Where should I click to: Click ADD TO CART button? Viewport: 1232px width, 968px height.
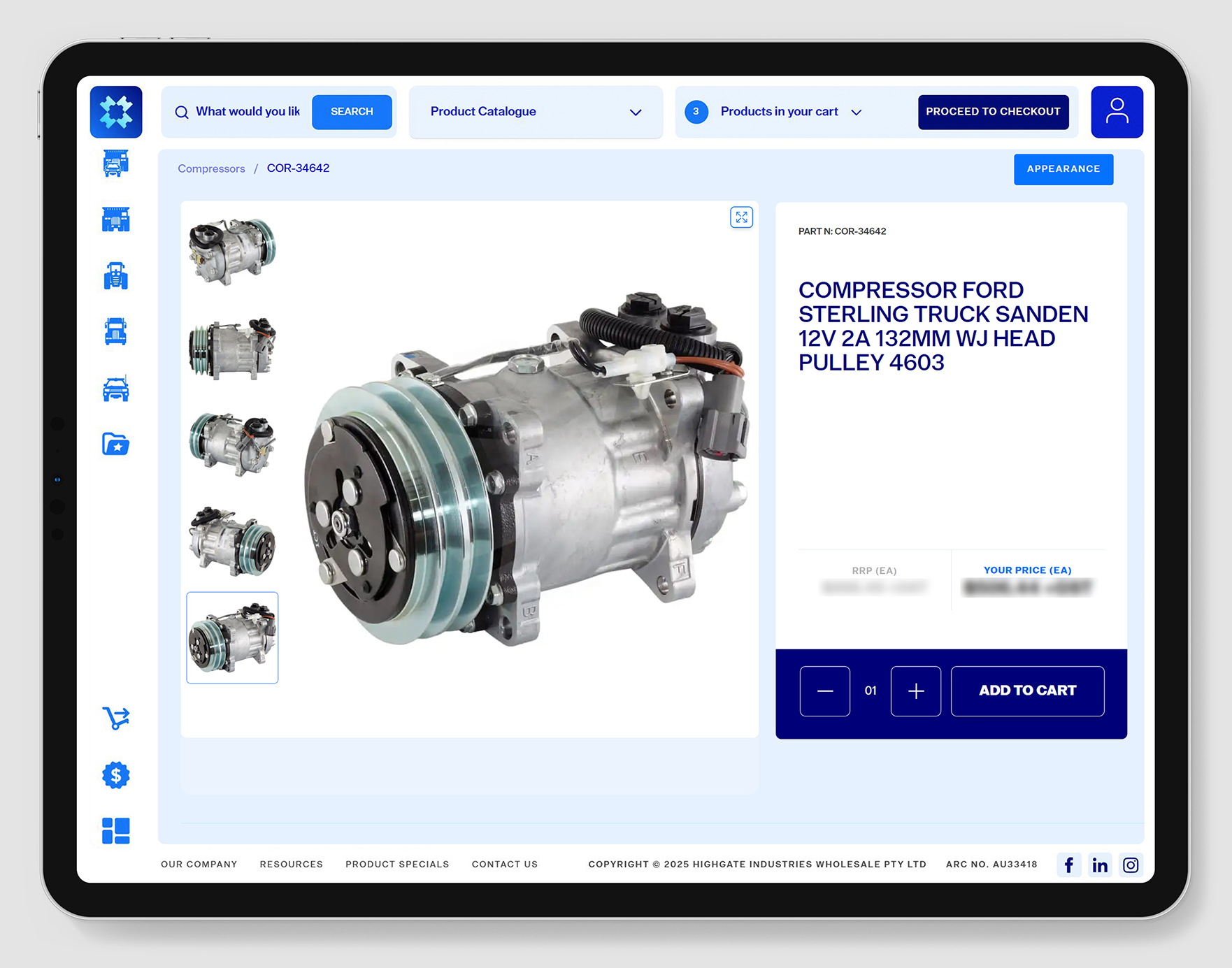(x=1027, y=691)
